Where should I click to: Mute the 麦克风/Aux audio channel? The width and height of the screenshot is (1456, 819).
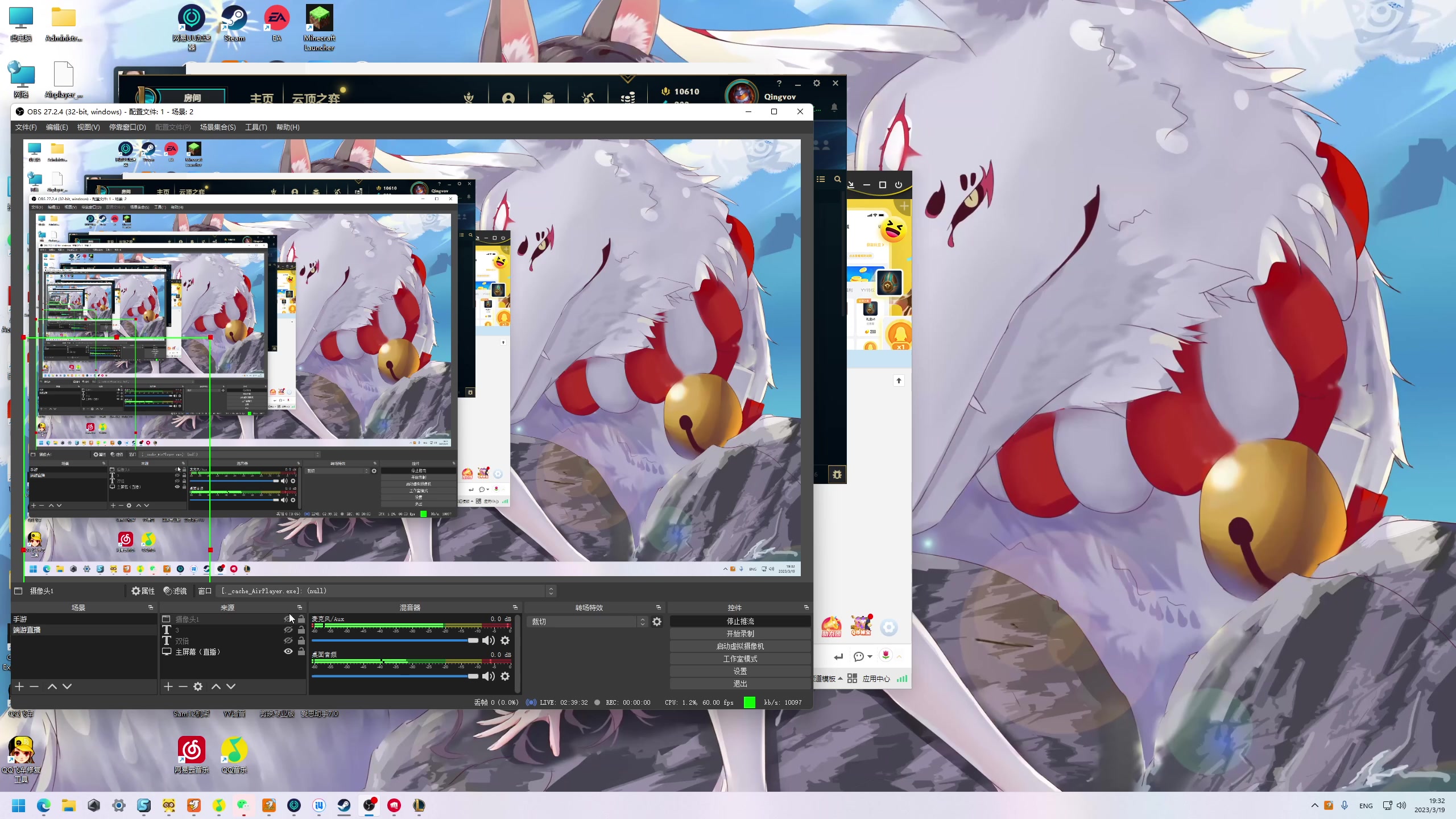488,640
